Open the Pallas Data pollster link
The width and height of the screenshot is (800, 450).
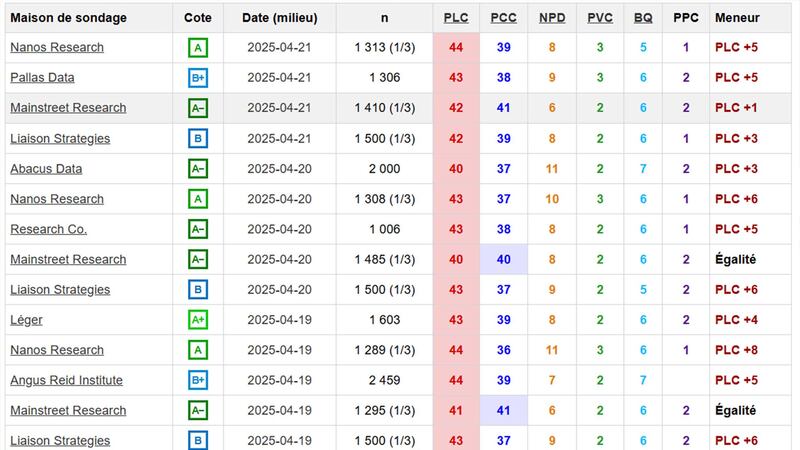pyautogui.click(x=42, y=78)
